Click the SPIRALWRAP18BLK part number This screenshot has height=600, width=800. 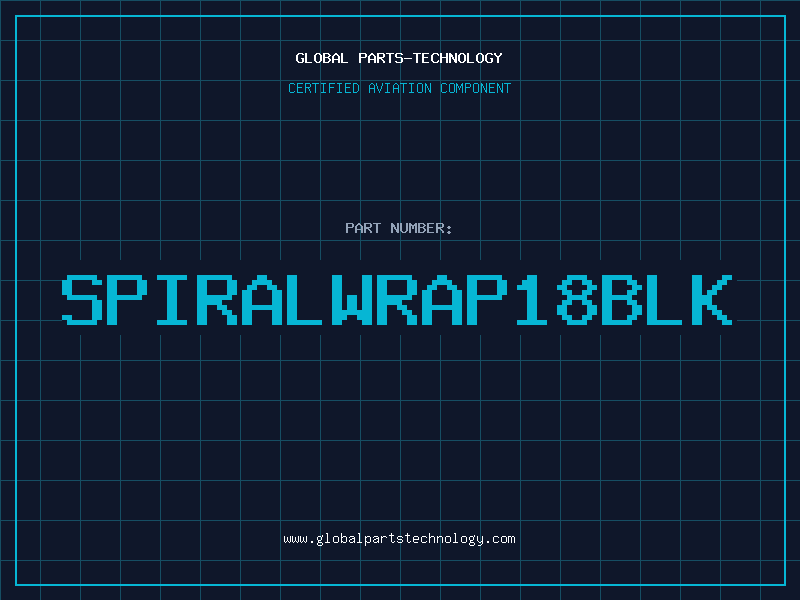397,300
